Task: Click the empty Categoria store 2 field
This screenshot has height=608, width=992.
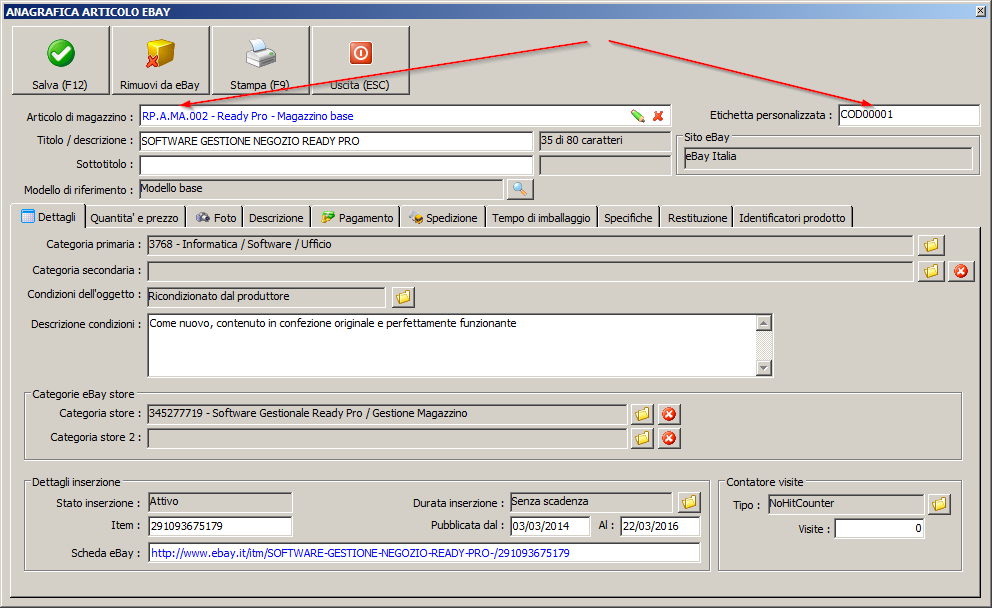Action: click(x=387, y=438)
